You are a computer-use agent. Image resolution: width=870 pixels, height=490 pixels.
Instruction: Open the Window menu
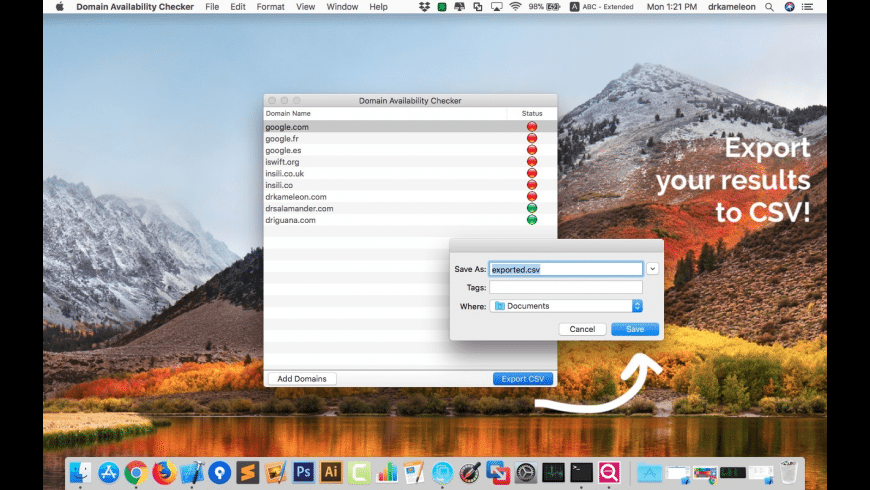(342, 7)
